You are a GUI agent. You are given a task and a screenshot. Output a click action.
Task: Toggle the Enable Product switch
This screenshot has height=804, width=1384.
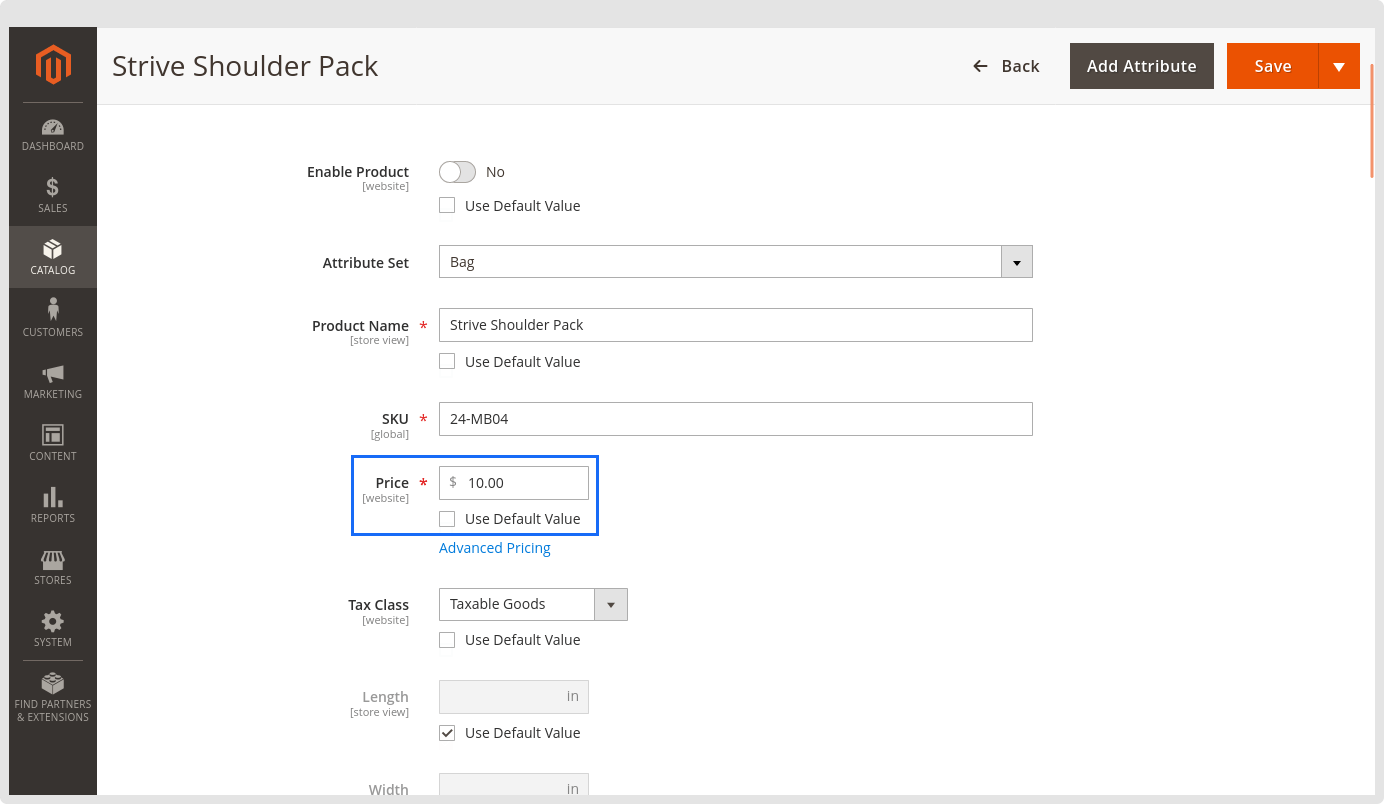(457, 172)
